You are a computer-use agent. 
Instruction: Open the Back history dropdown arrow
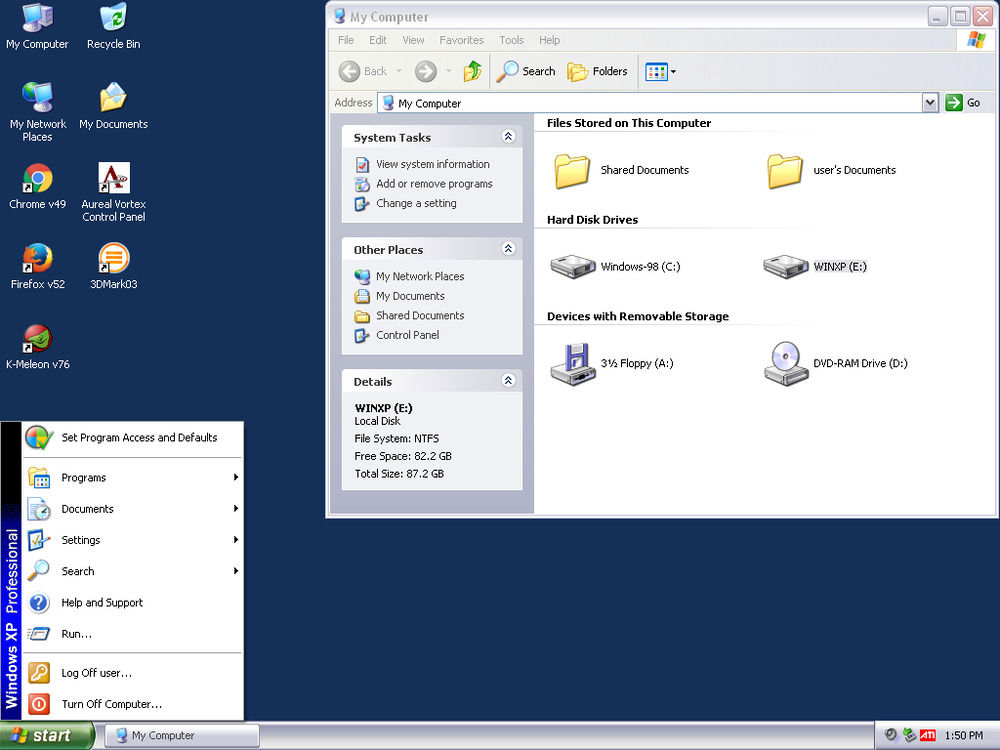point(399,71)
